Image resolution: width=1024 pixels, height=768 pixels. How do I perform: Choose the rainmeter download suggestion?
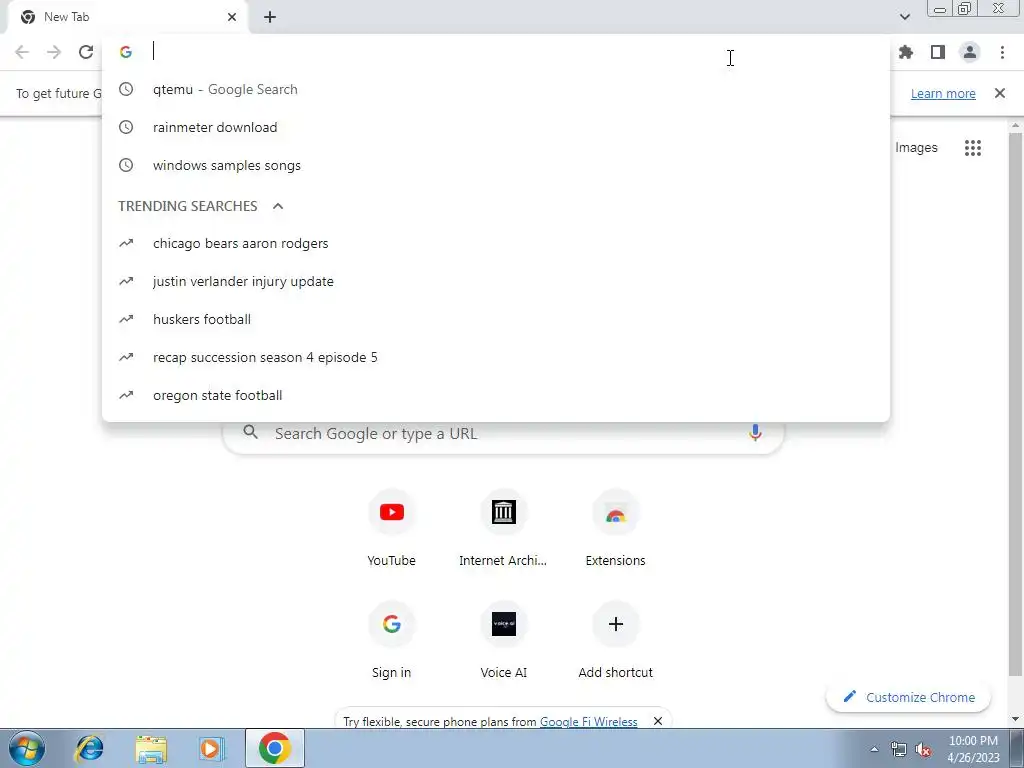496,127
